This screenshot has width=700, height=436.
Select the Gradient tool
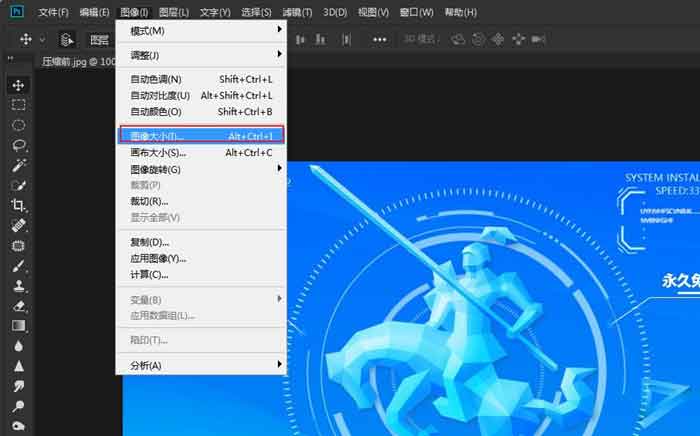click(18, 326)
